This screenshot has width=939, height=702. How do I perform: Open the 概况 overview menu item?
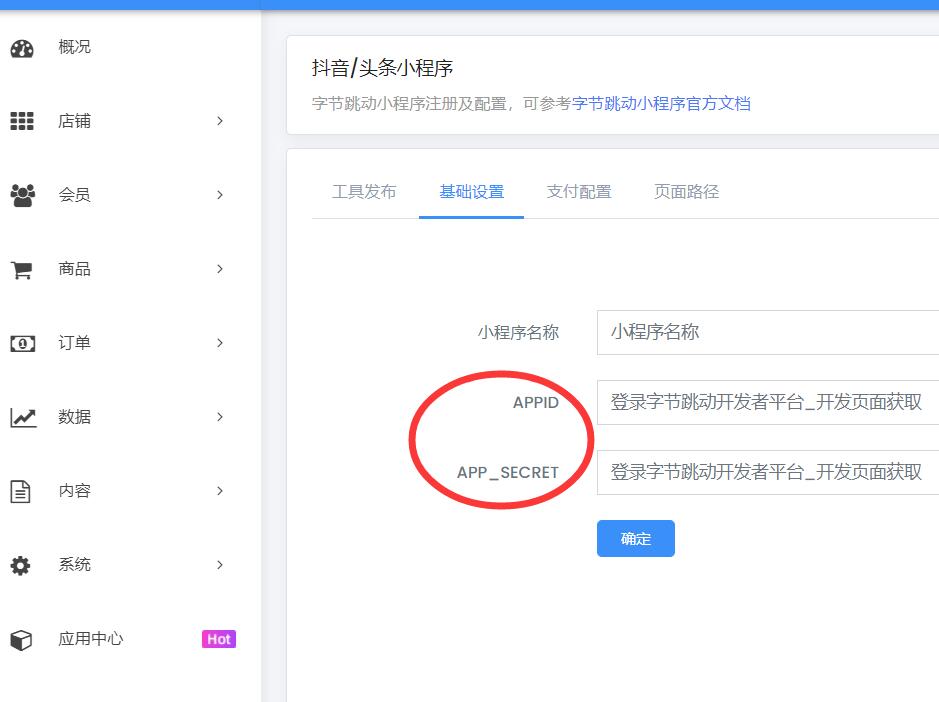[x=74, y=47]
